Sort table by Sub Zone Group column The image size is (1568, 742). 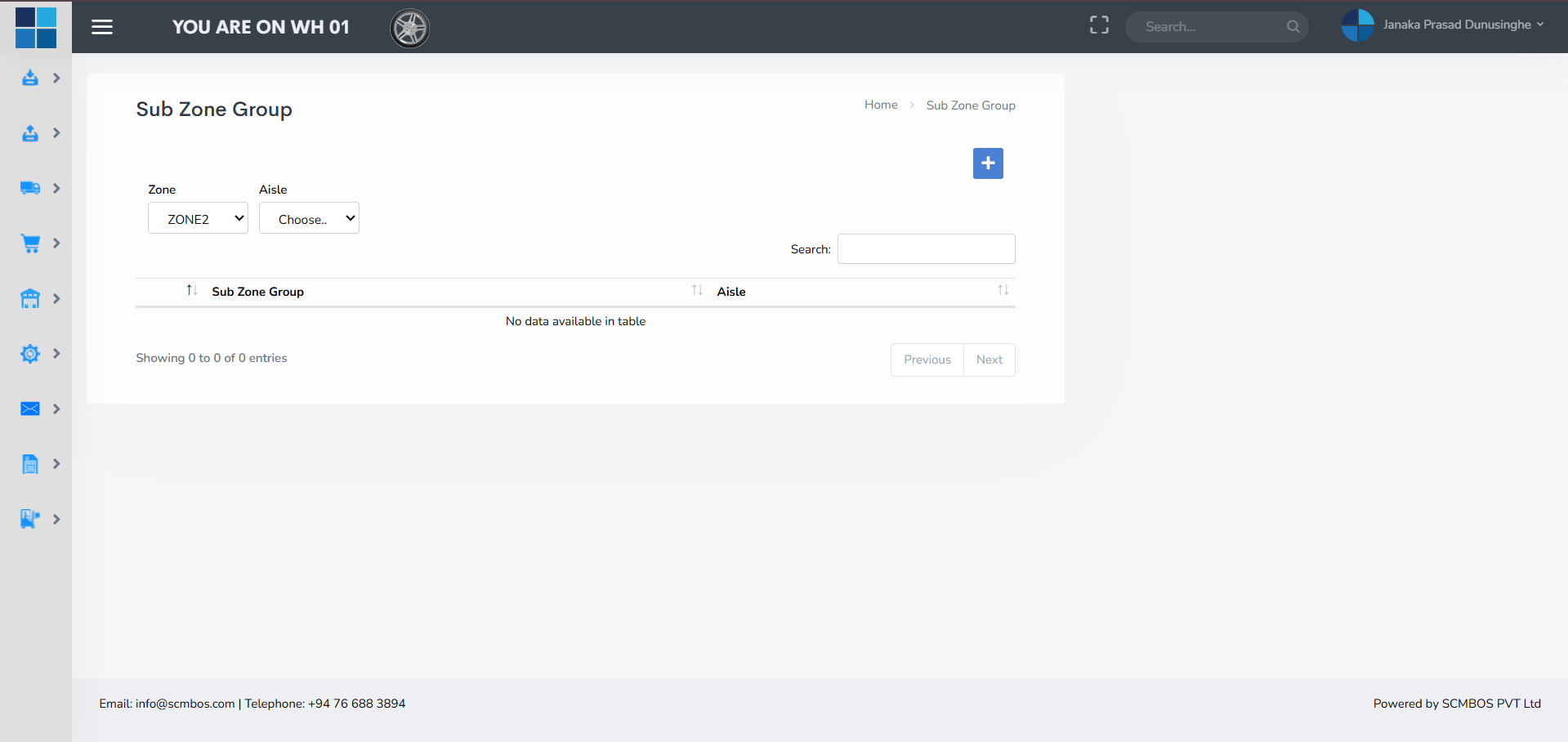[257, 292]
